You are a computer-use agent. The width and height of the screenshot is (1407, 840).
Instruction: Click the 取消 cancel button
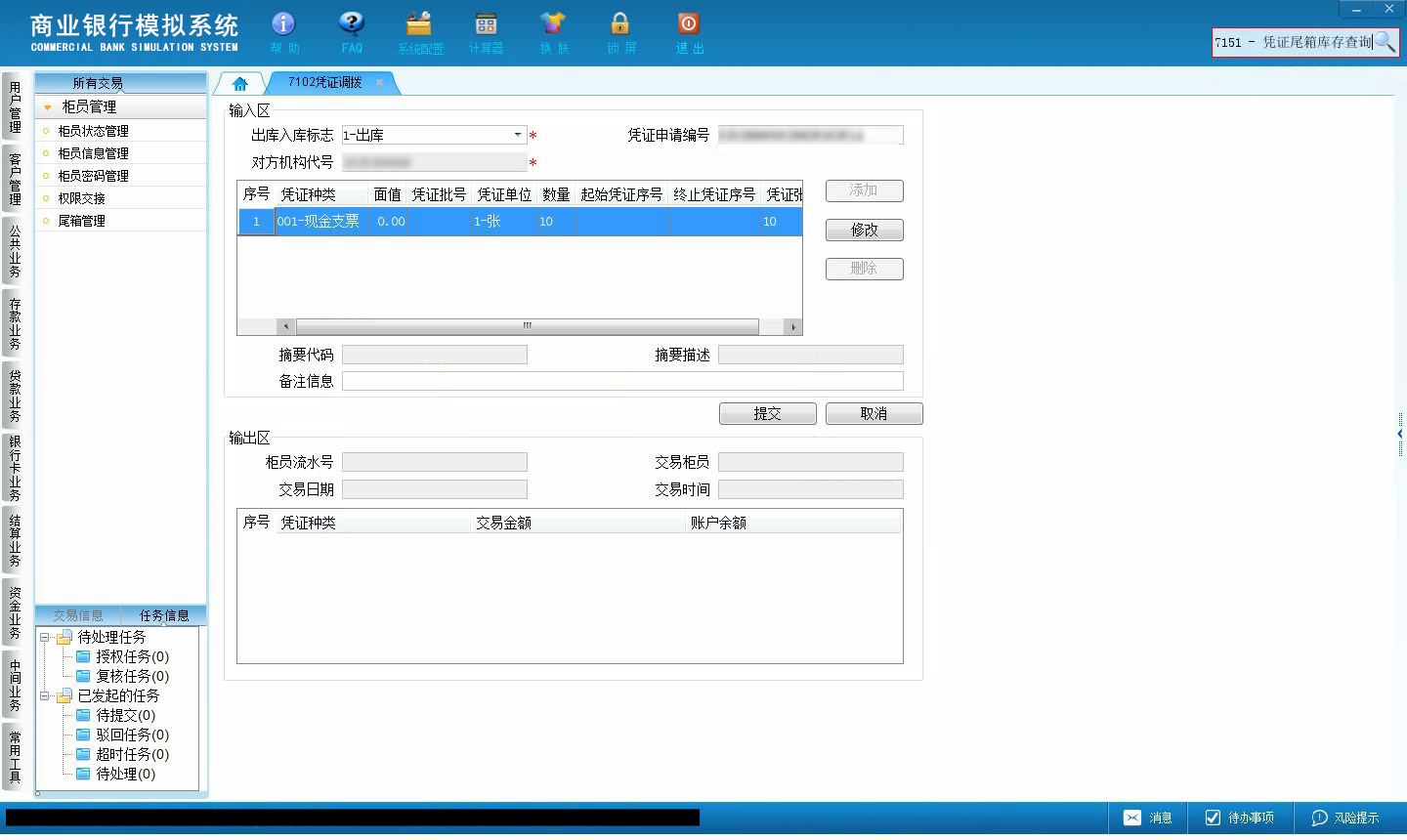point(874,413)
